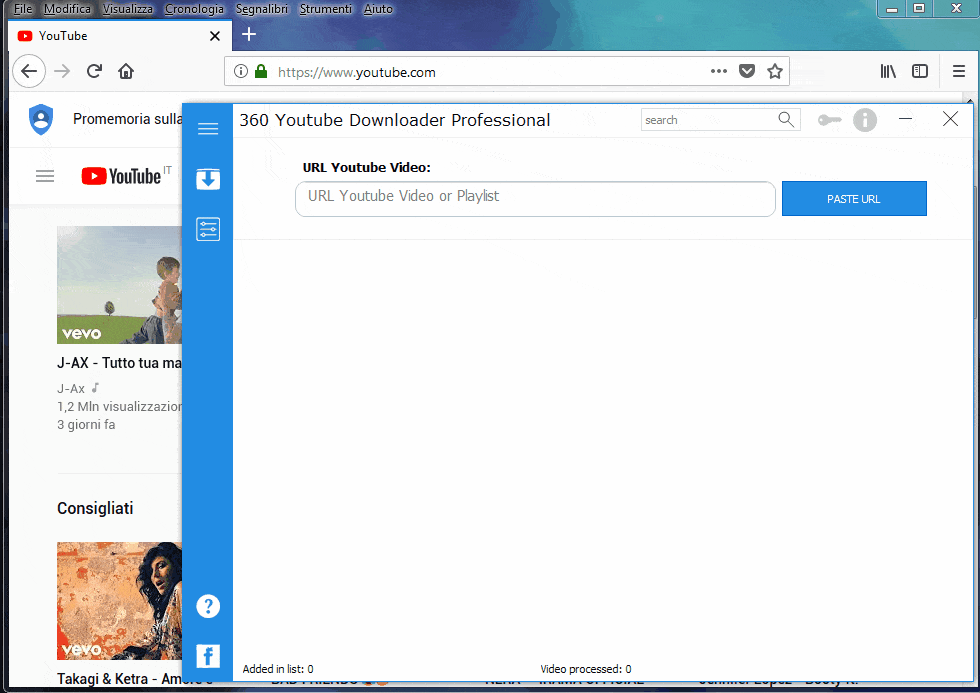
Task: Focus the URL Youtube Video or Playlist field
Action: (535, 199)
